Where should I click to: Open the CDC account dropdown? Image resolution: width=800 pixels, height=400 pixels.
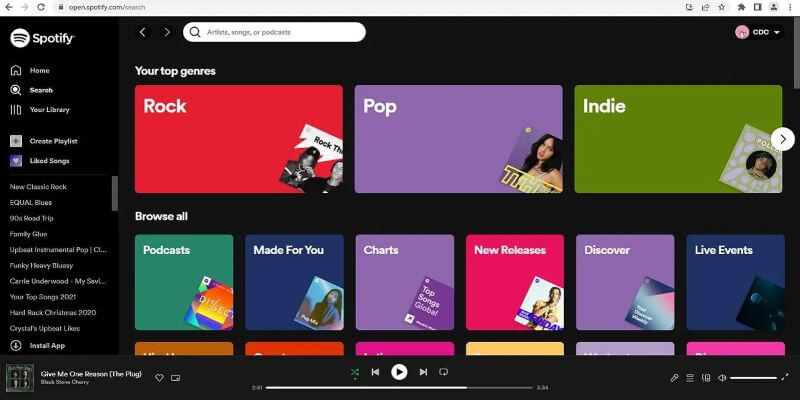coord(759,32)
